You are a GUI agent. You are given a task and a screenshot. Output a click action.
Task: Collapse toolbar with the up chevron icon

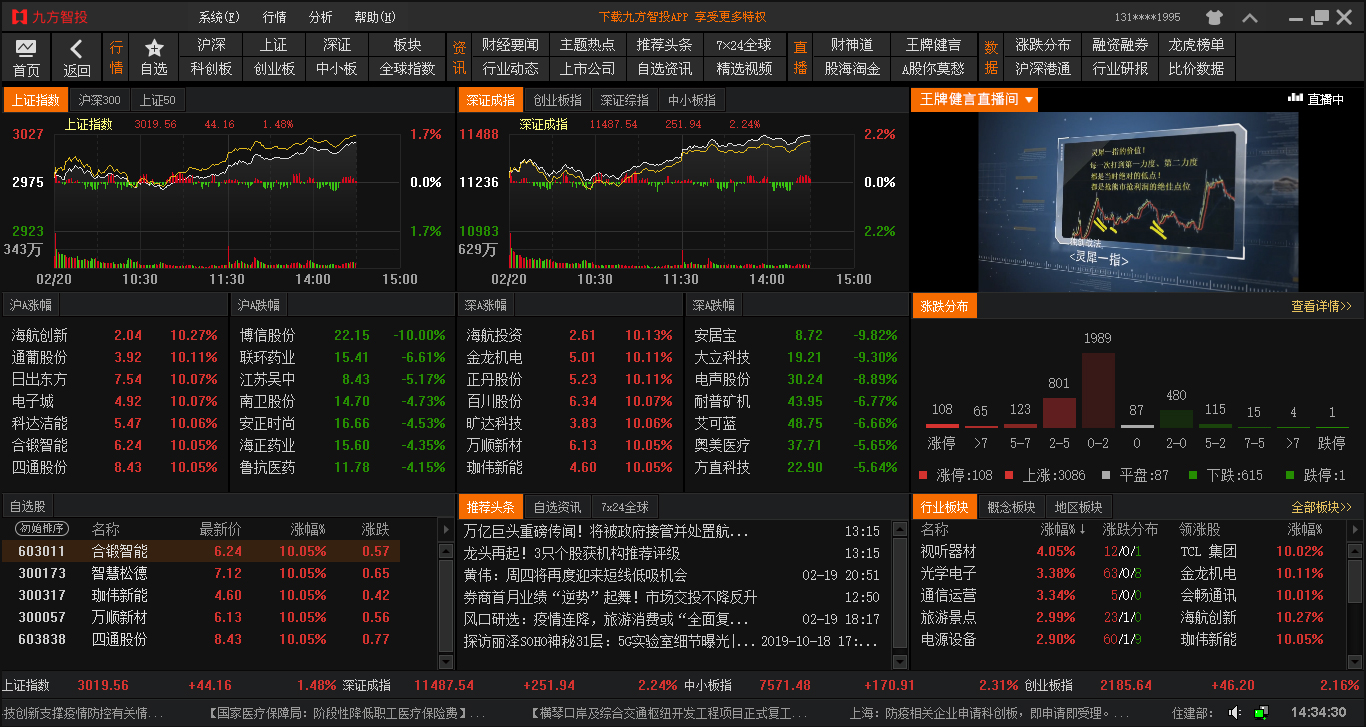click(1250, 17)
